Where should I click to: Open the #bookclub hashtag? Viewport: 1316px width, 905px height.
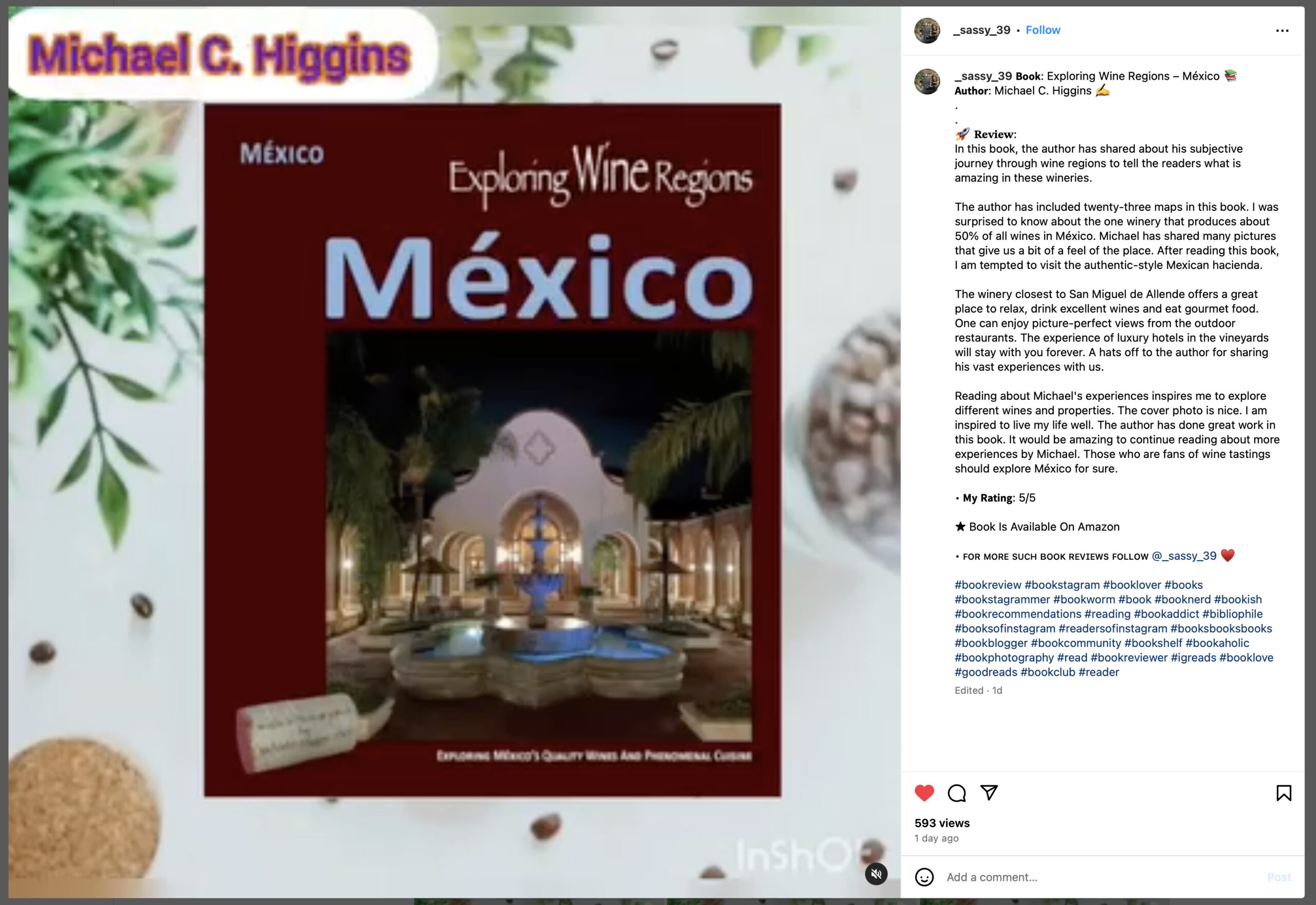(1047, 672)
